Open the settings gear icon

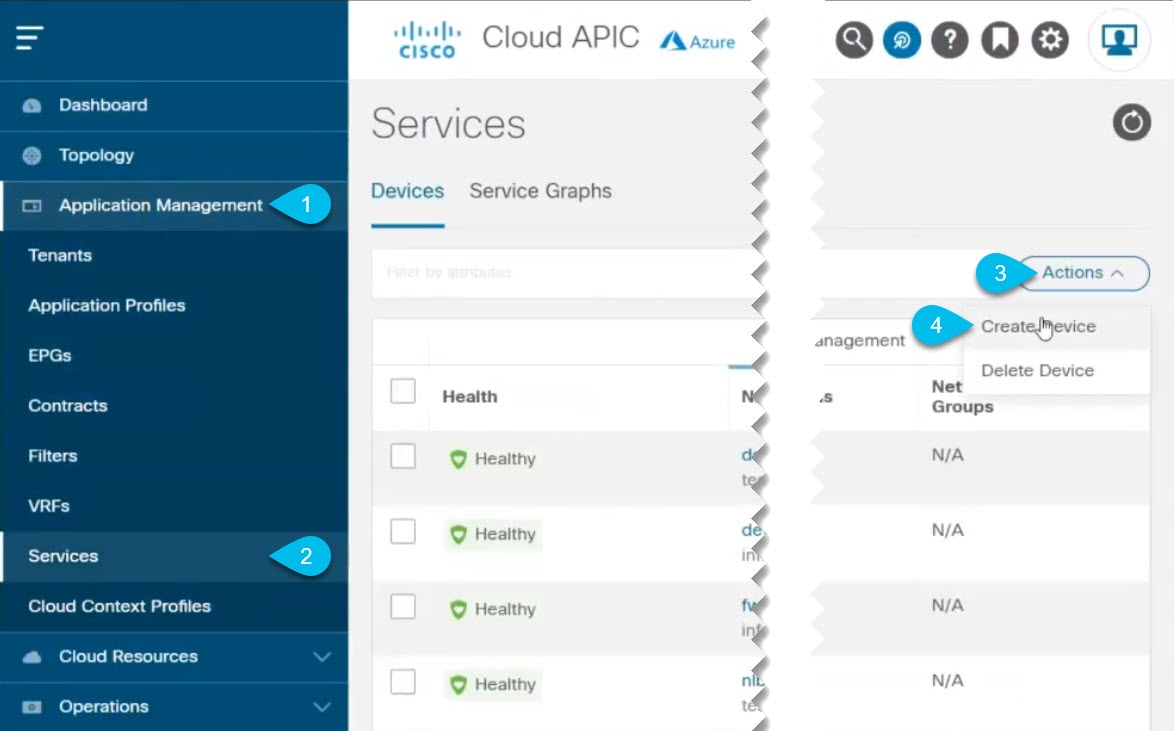[1050, 40]
